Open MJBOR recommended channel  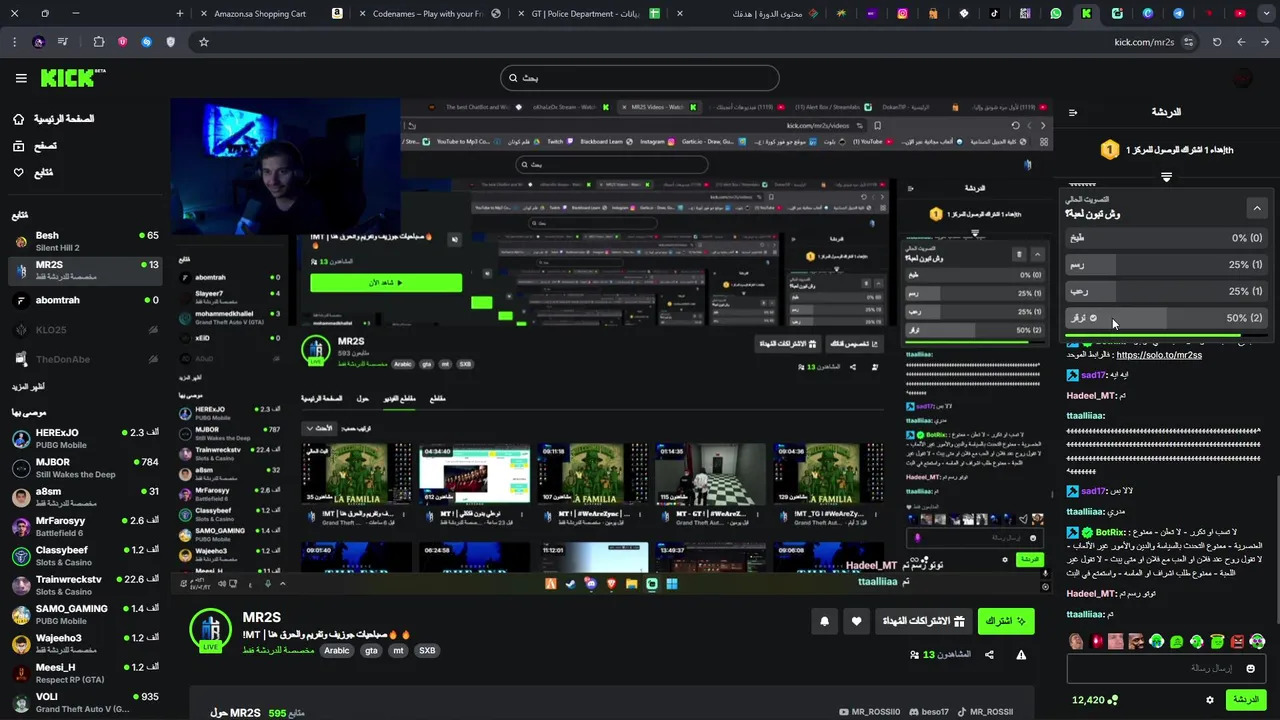85,468
